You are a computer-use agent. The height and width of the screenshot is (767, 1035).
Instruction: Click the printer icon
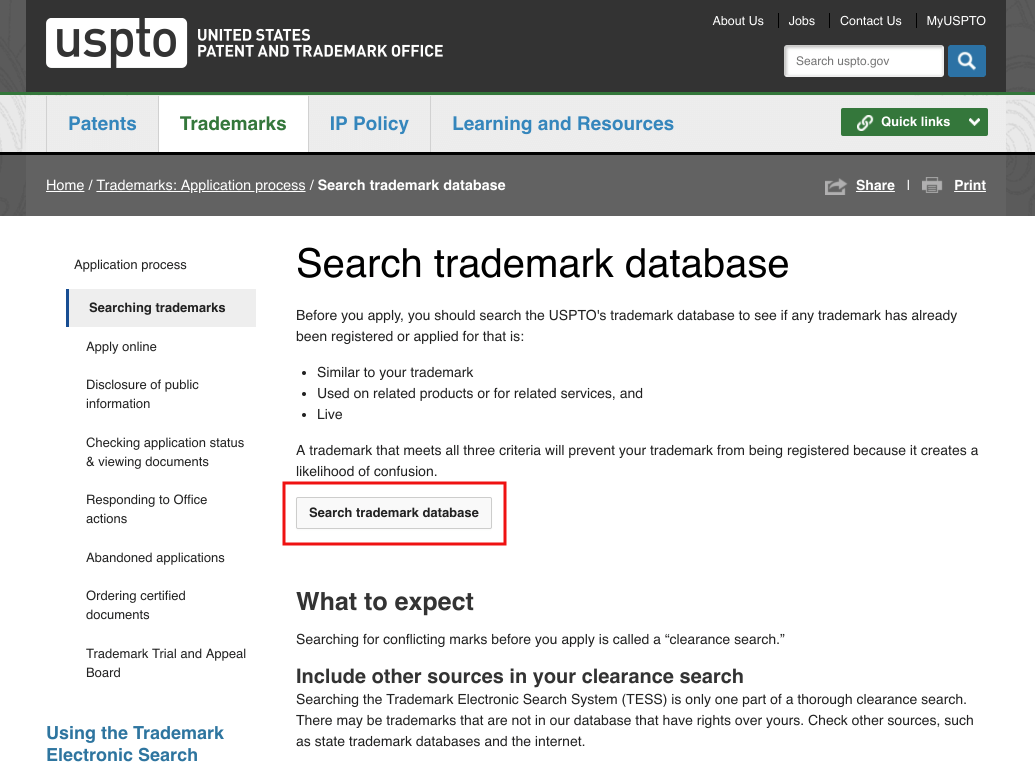click(x=932, y=185)
